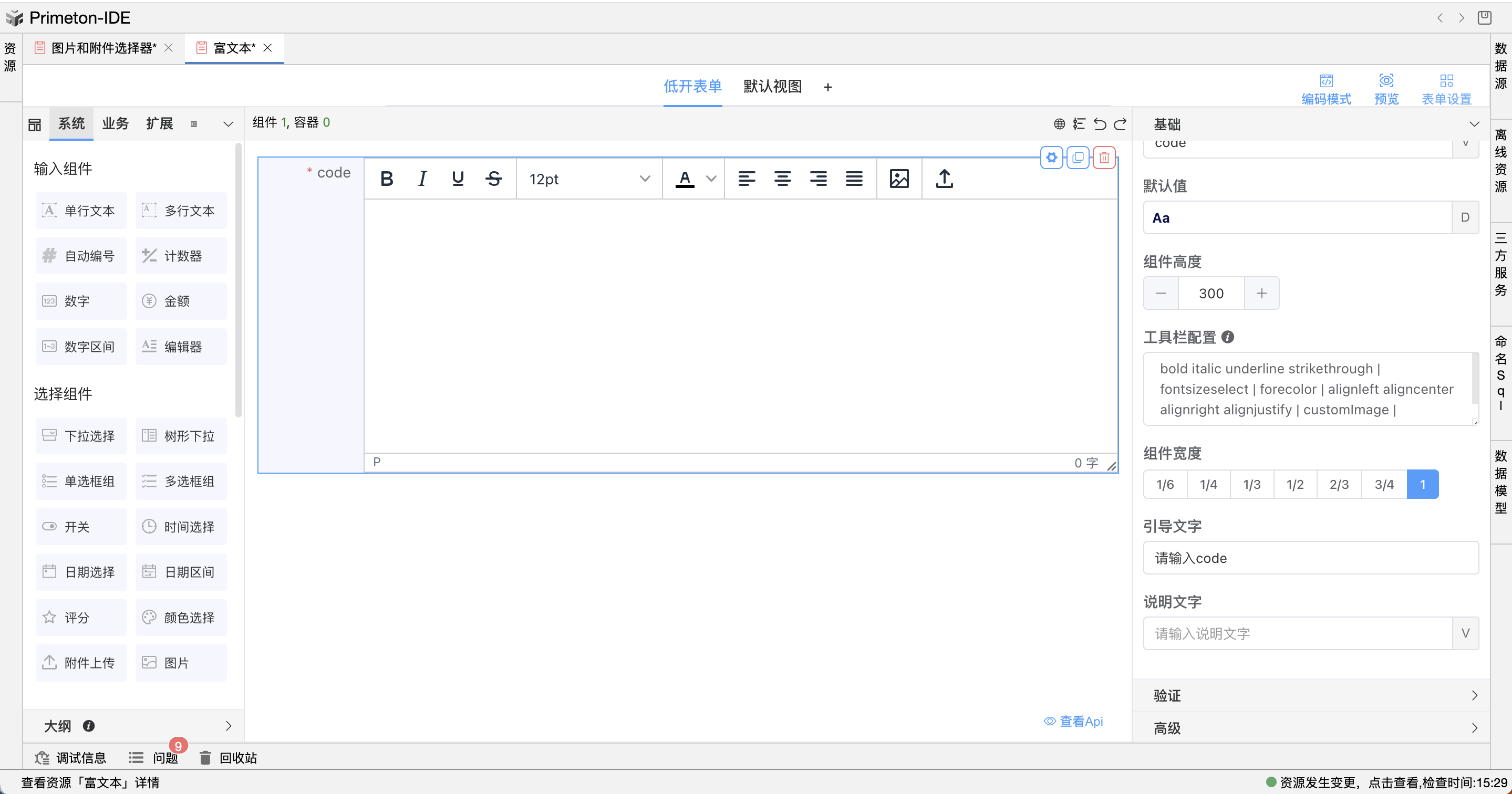This screenshot has width=1512, height=794.
Task: Insert image using toolbar image icon
Action: coord(898,179)
